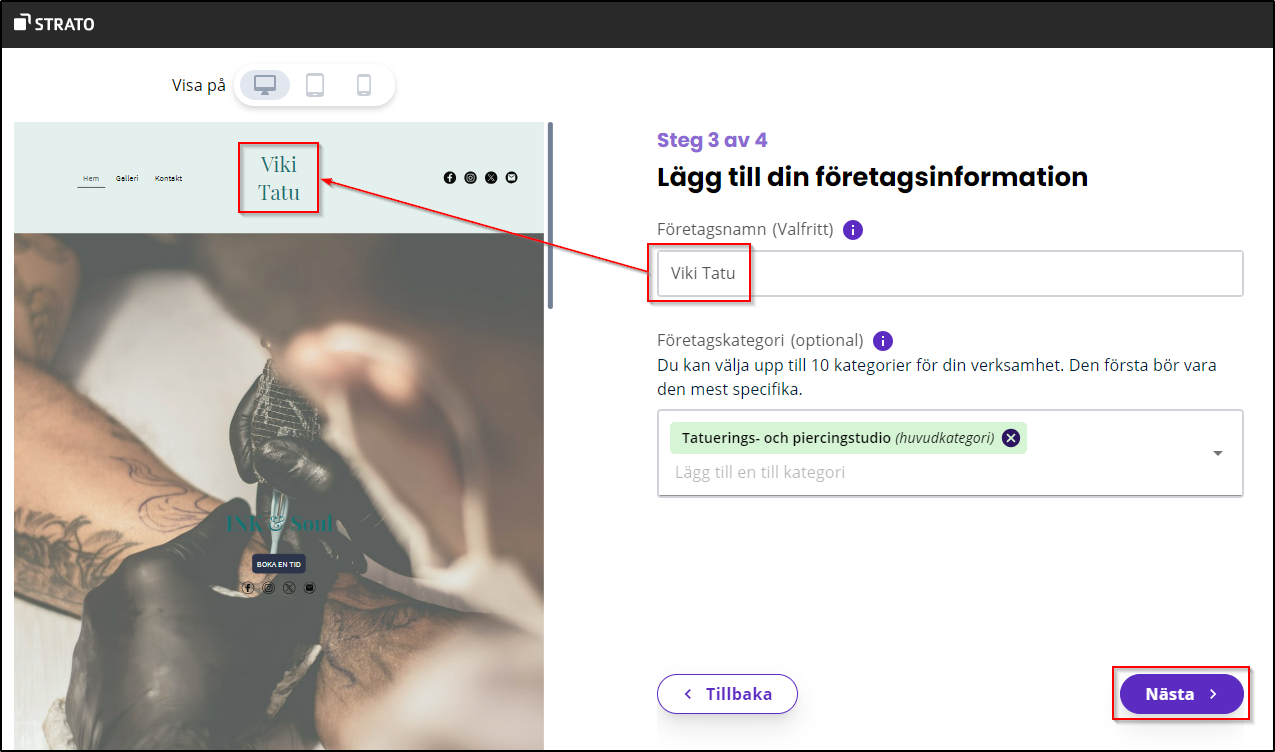The width and height of the screenshot is (1275, 752).
Task: Show info tooltip for Företagsnamn
Action: pyautogui.click(x=852, y=230)
